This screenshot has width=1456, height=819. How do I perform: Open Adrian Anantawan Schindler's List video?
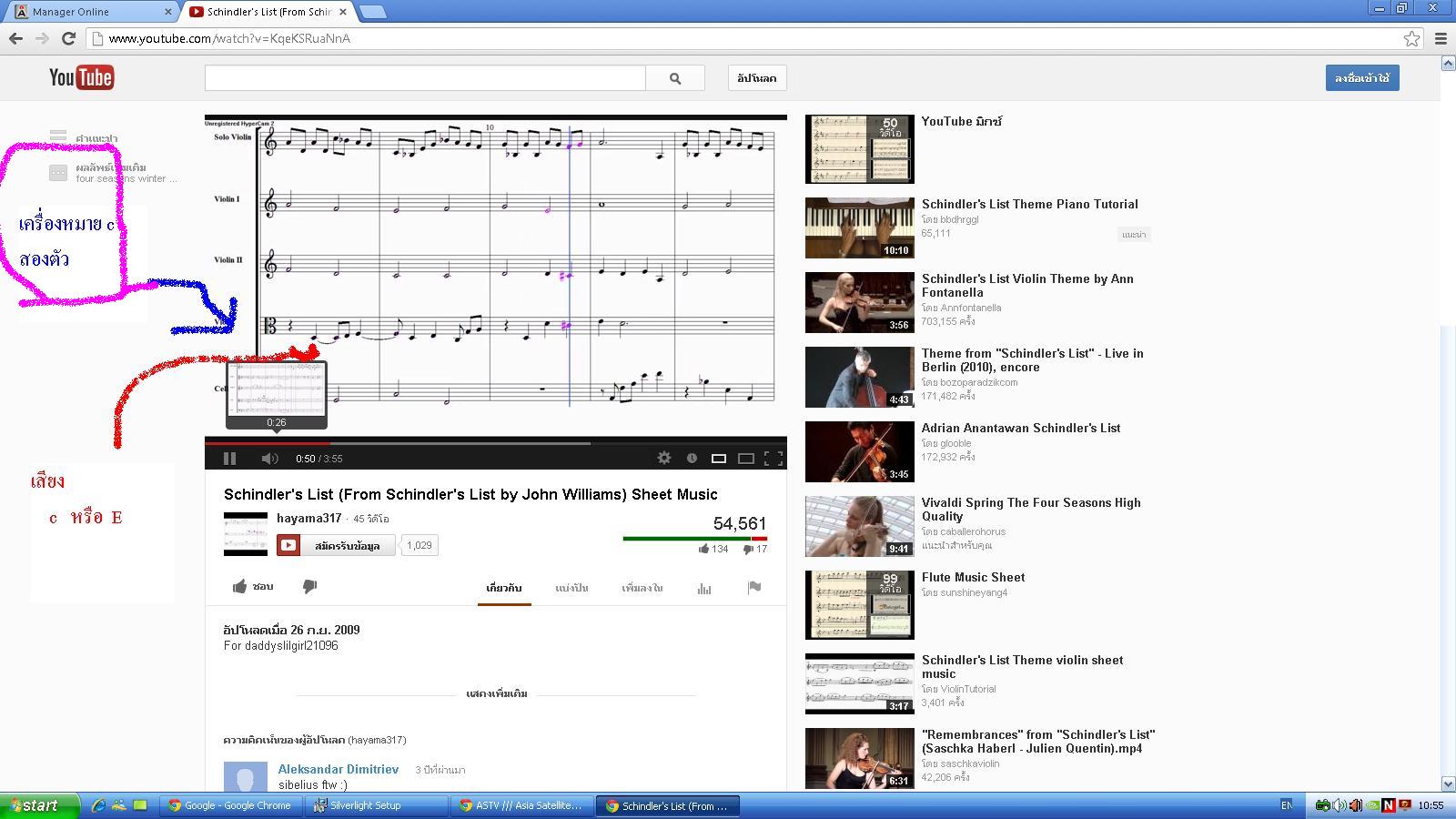point(1021,428)
